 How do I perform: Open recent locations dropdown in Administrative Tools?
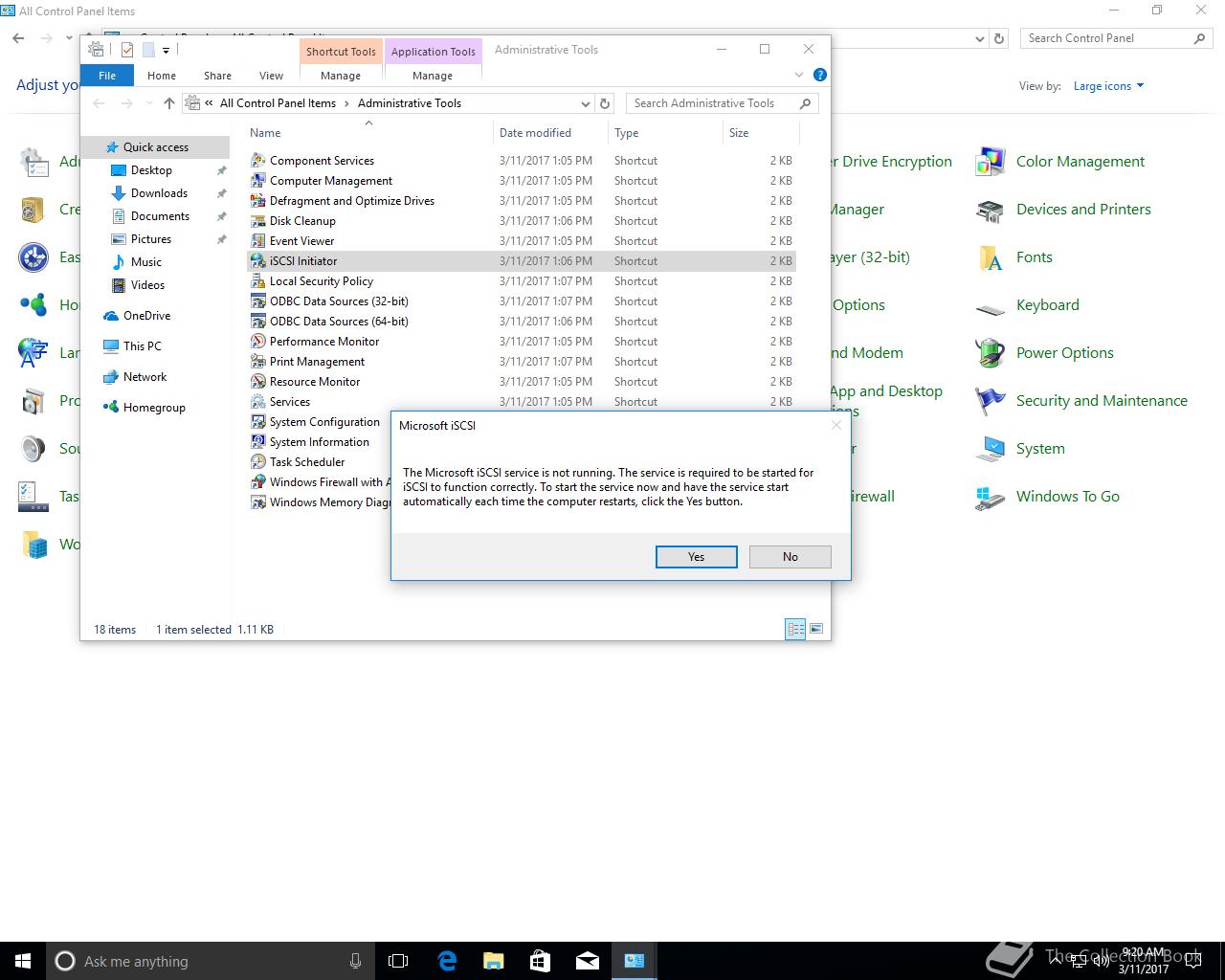[x=148, y=103]
